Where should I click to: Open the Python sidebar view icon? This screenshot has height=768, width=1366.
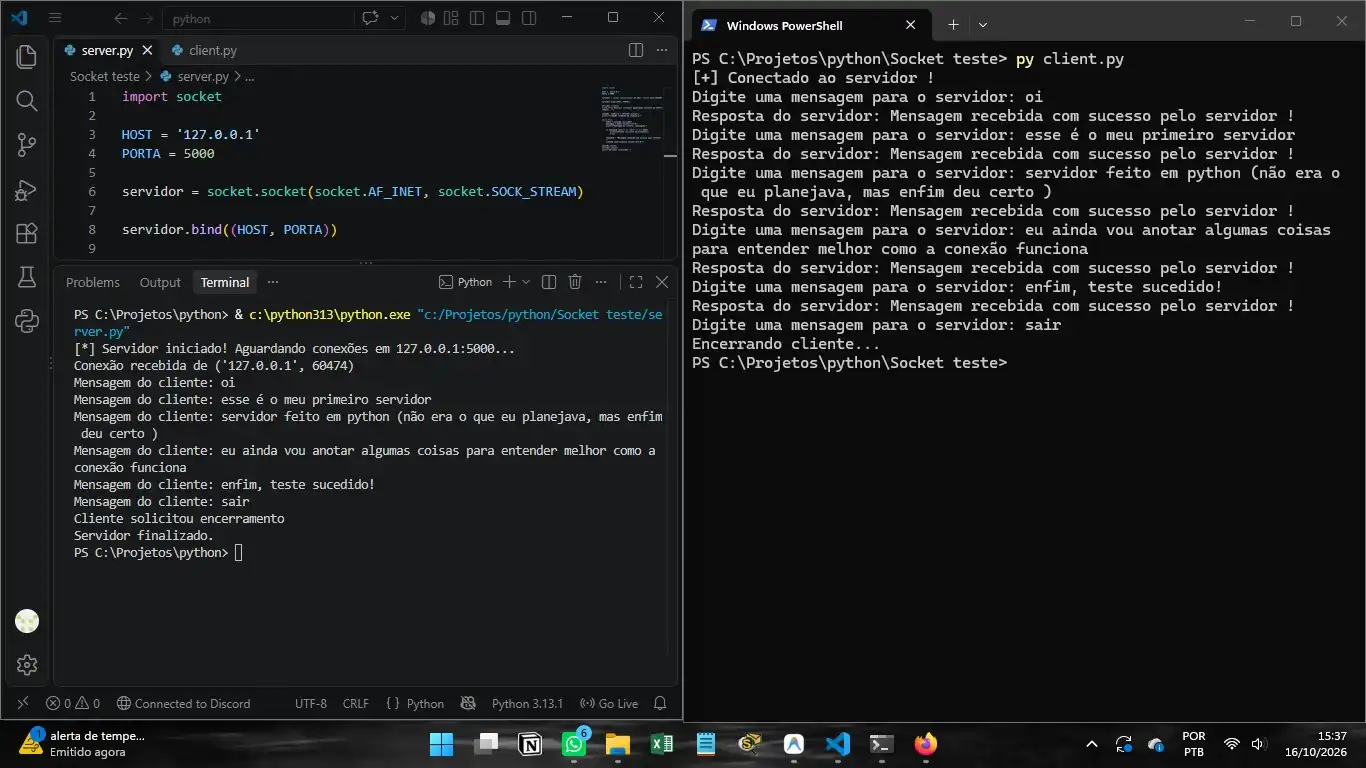click(x=27, y=321)
